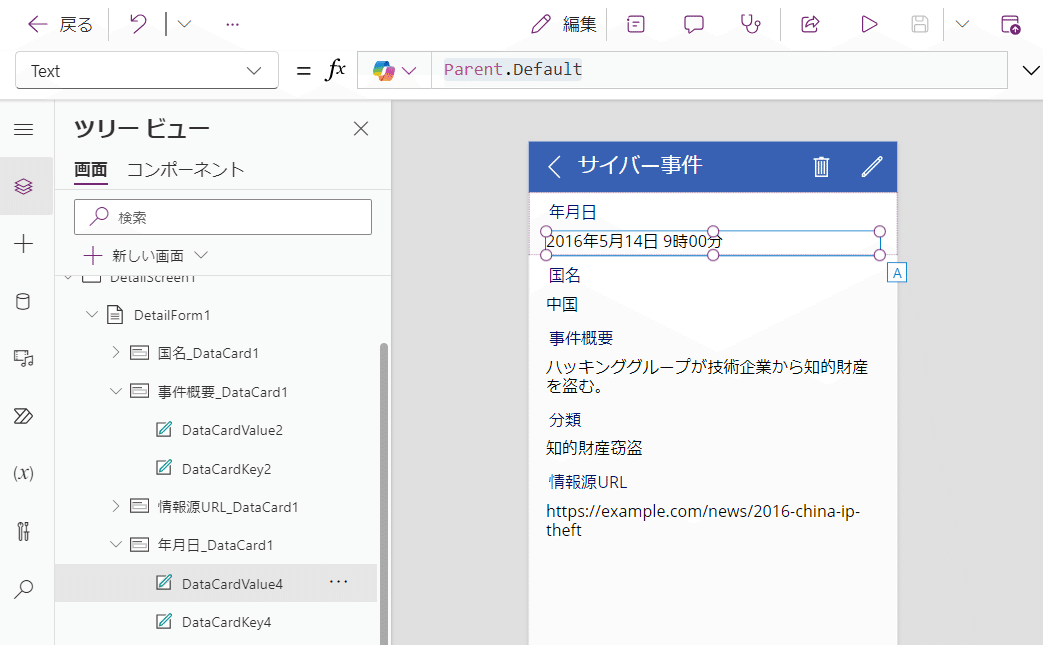Select 情報源URL_DataCard1 in tree
Screen dimensions: 1043x645
pos(227,507)
